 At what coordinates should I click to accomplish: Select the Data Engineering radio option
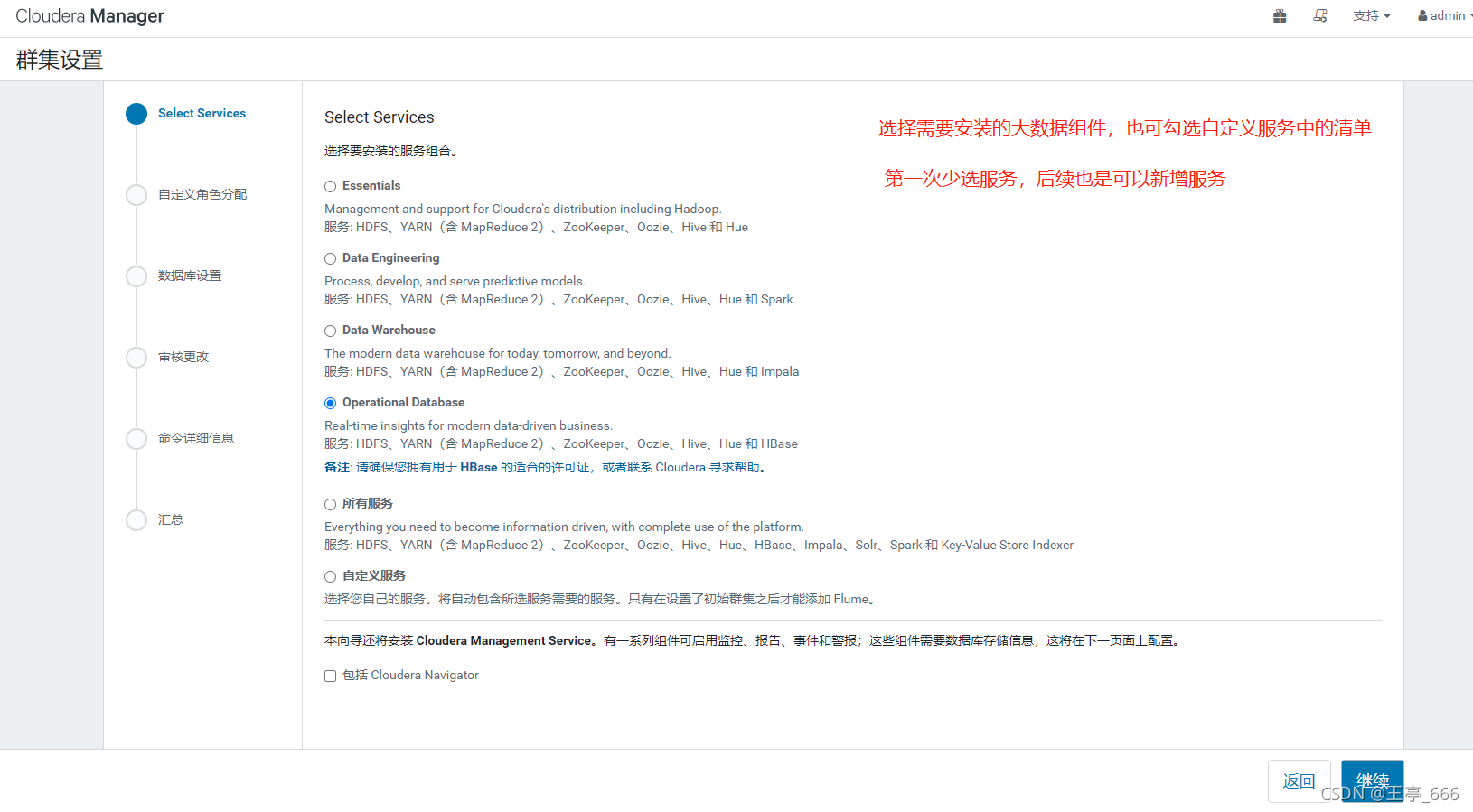(331, 258)
